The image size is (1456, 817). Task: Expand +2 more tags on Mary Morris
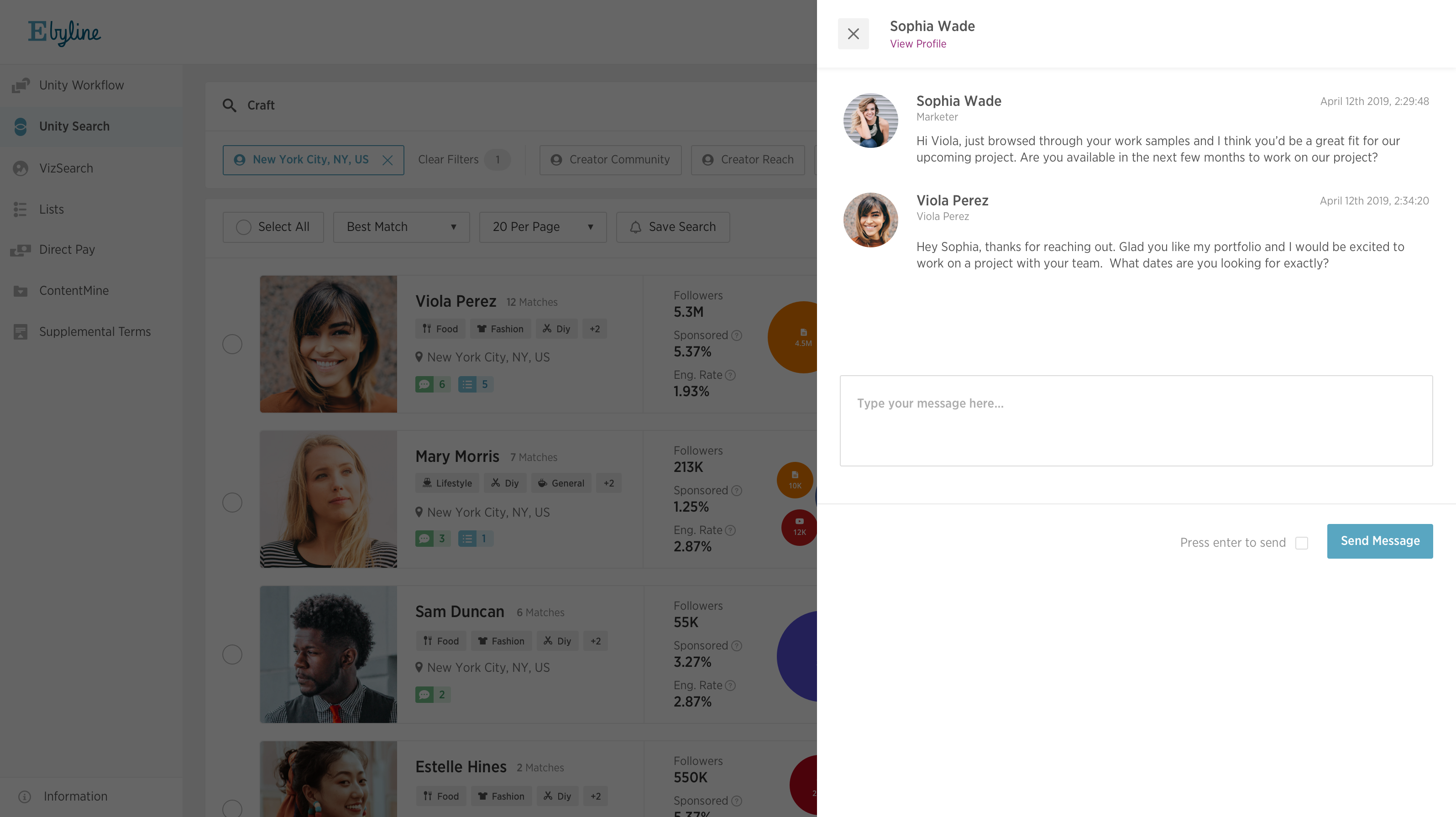tap(609, 483)
